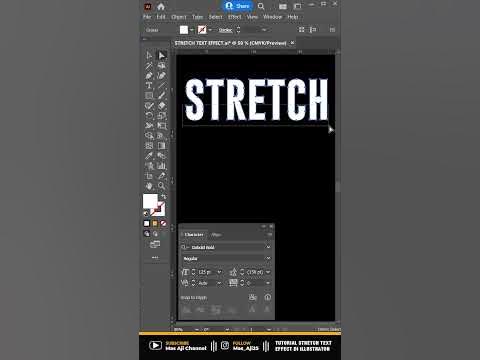Select the Rotate tool
This screenshot has height=360, width=480.
149,116
